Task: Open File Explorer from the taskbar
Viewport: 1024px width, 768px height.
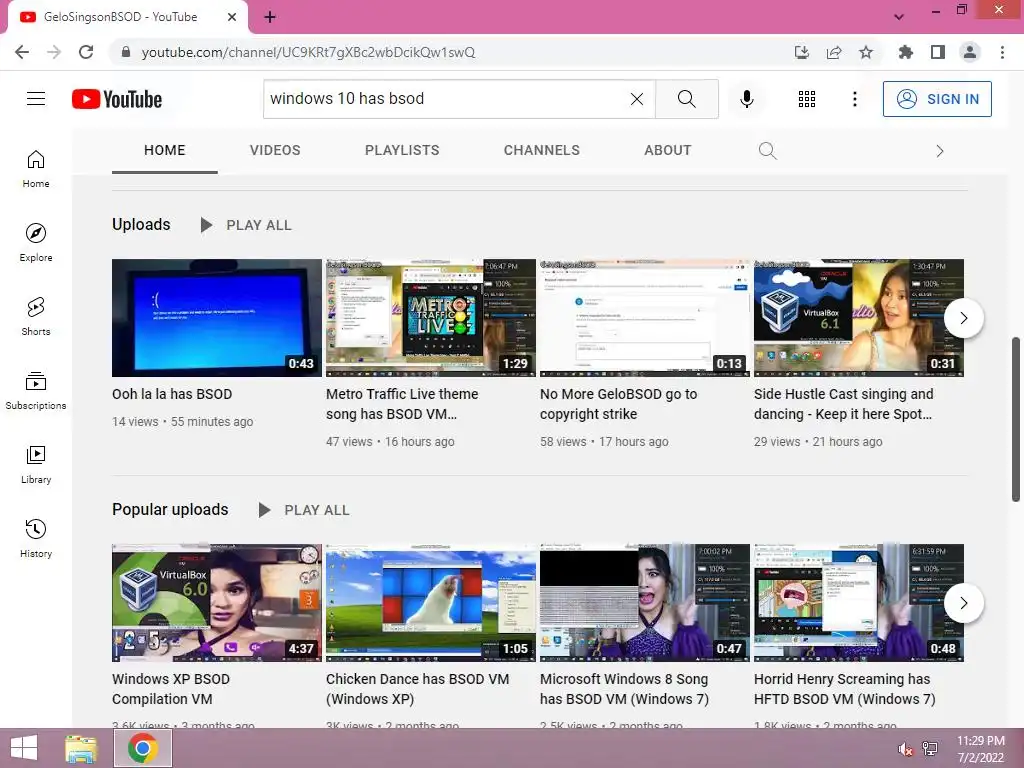Action: click(x=81, y=748)
